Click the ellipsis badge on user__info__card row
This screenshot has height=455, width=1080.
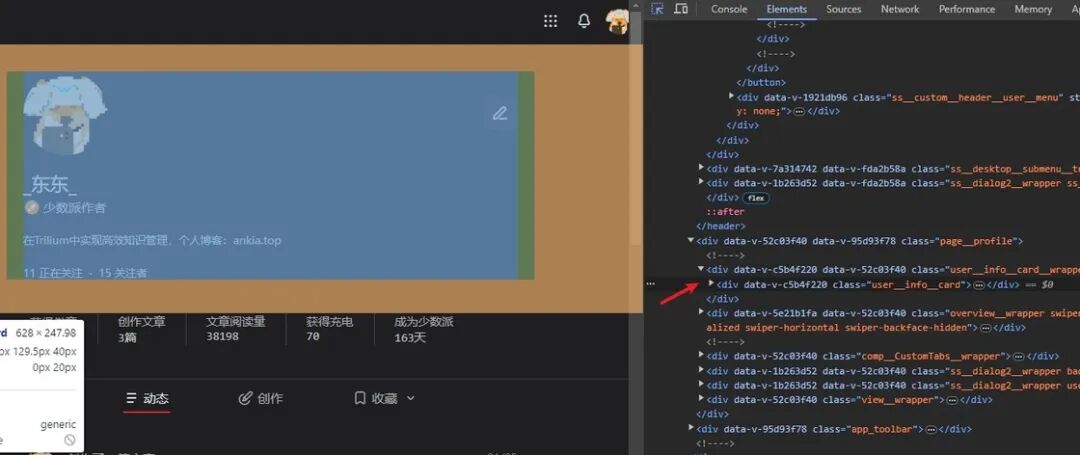click(x=979, y=285)
